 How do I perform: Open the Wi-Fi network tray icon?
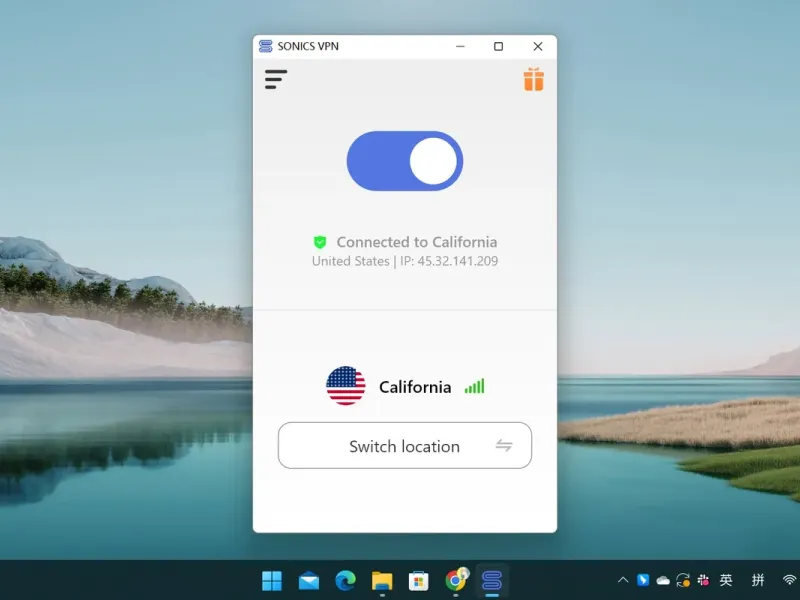click(790, 580)
